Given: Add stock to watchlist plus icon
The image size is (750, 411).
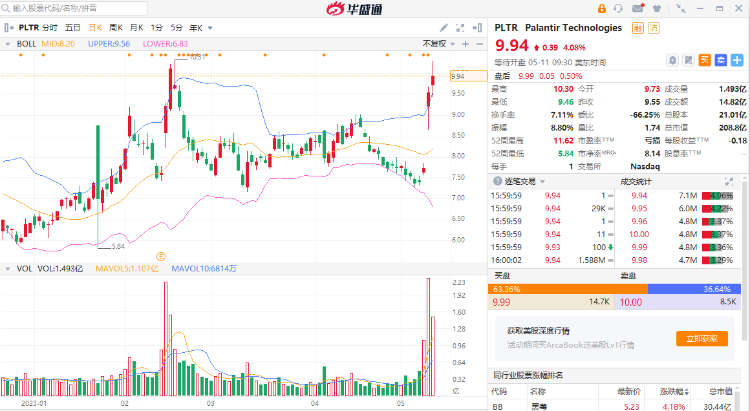Looking at the screenshot, I should 737,60.
